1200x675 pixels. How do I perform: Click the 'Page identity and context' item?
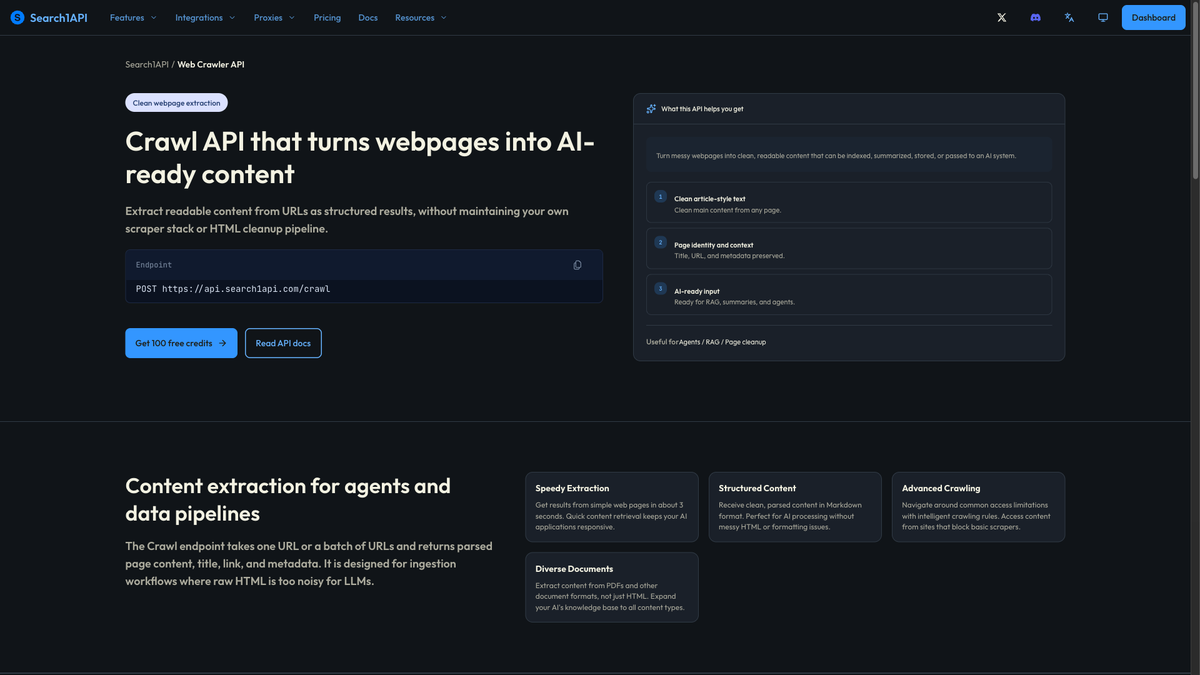(x=849, y=248)
